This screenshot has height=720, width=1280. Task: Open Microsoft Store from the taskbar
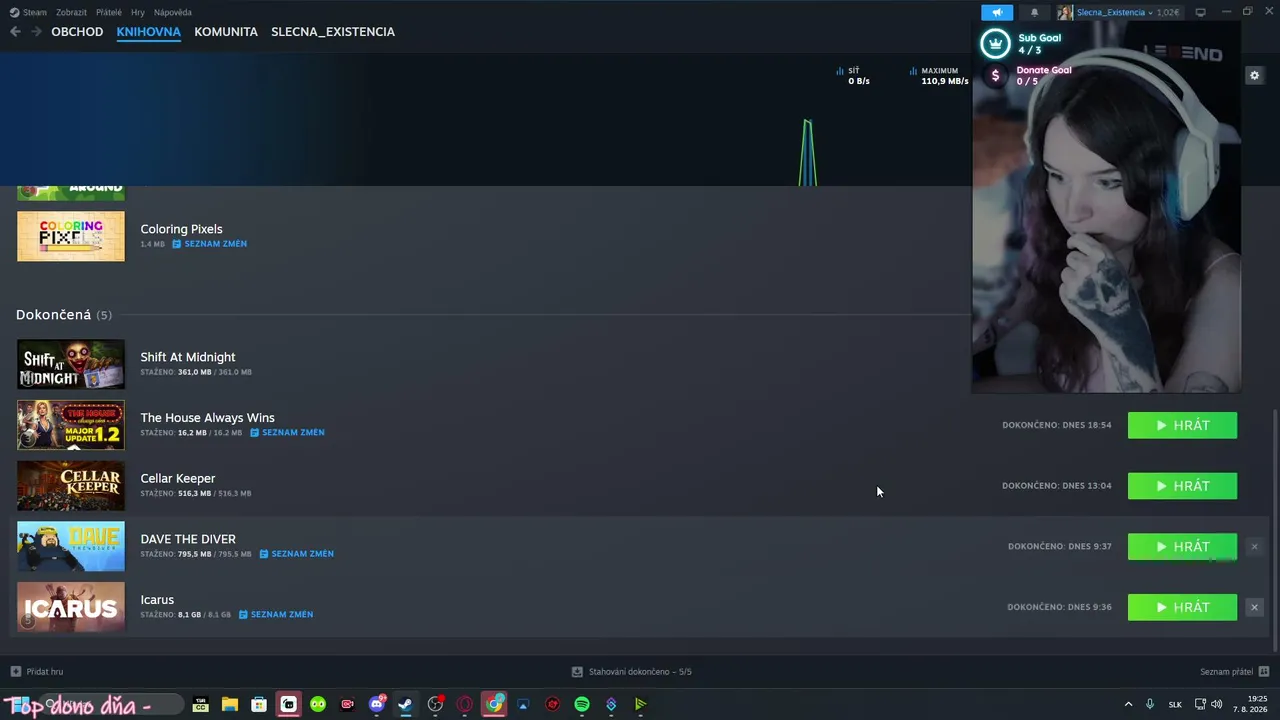(x=259, y=704)
